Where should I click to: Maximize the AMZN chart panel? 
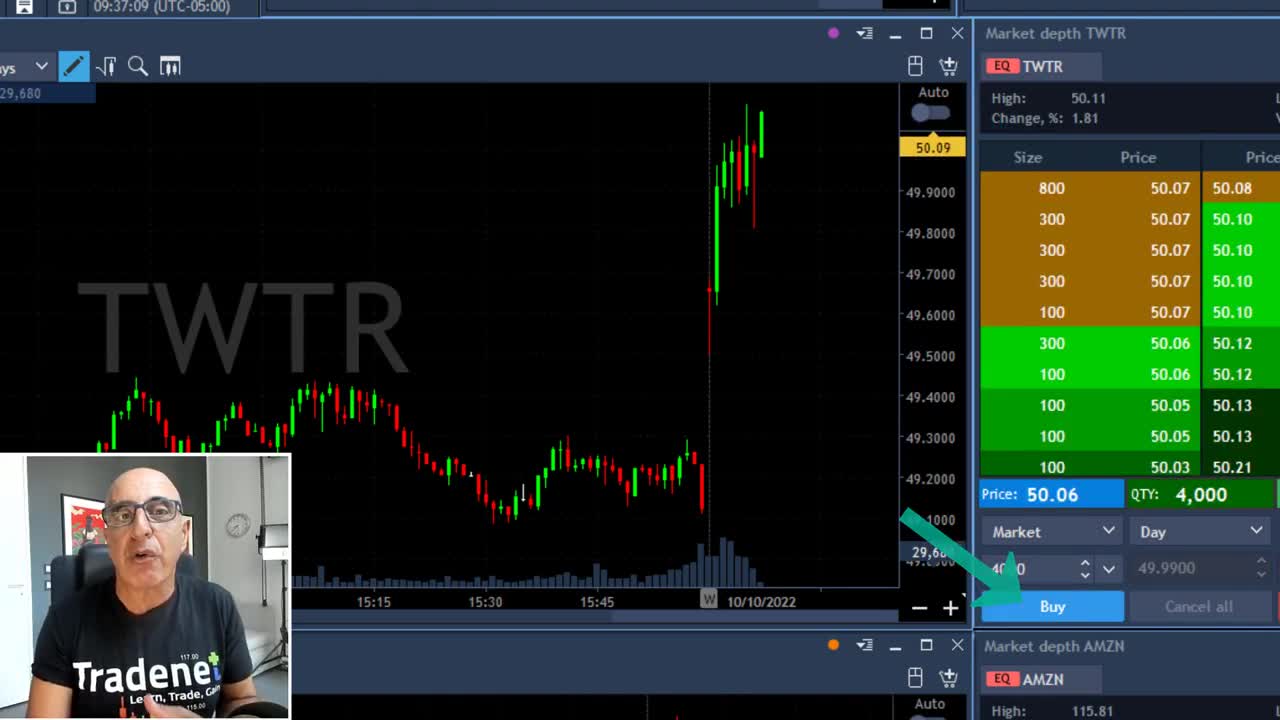pos(926,645)
